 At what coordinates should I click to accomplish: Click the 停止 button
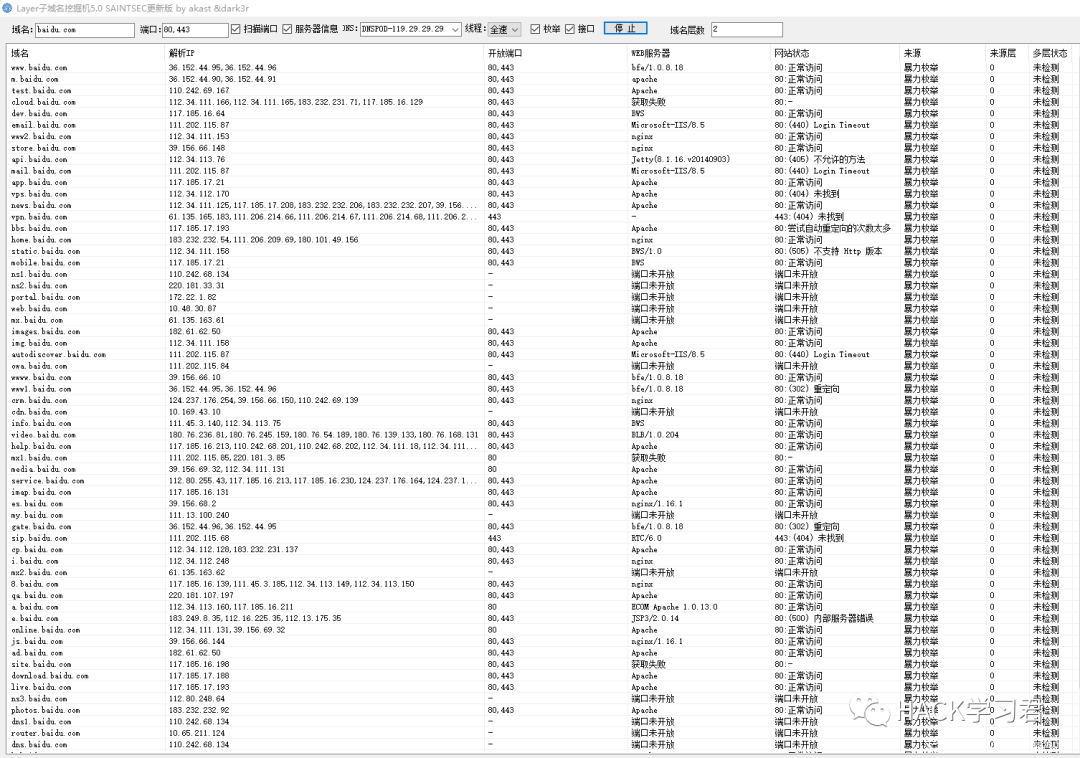(625, 28)
